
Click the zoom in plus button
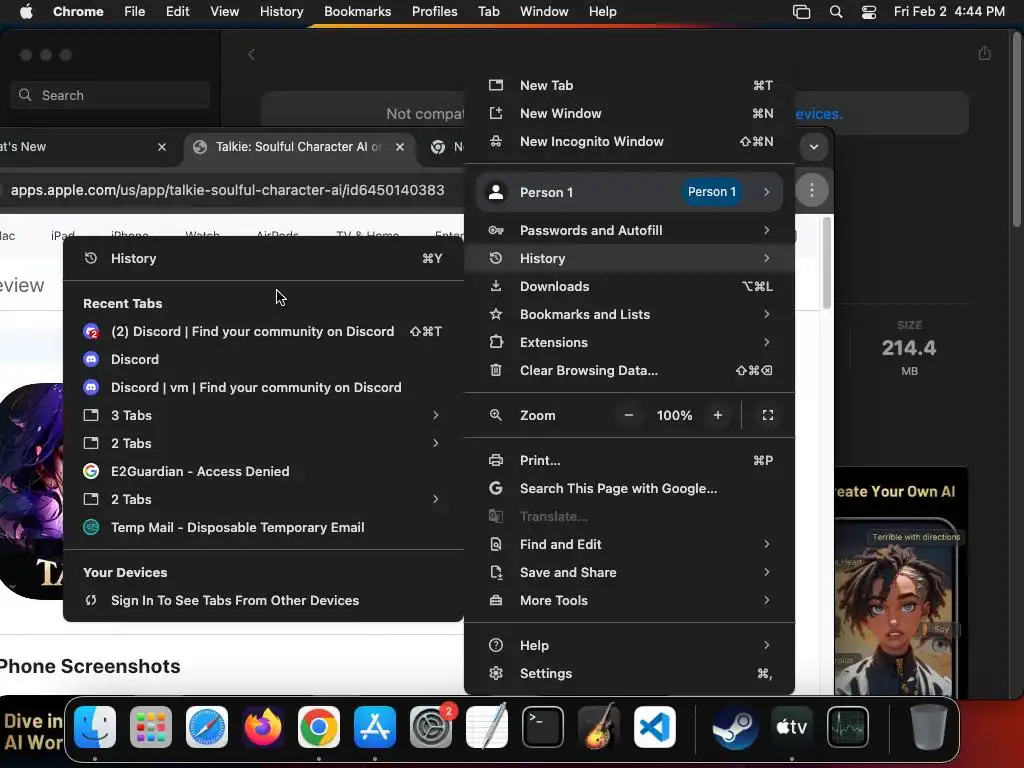click(718, 415)
